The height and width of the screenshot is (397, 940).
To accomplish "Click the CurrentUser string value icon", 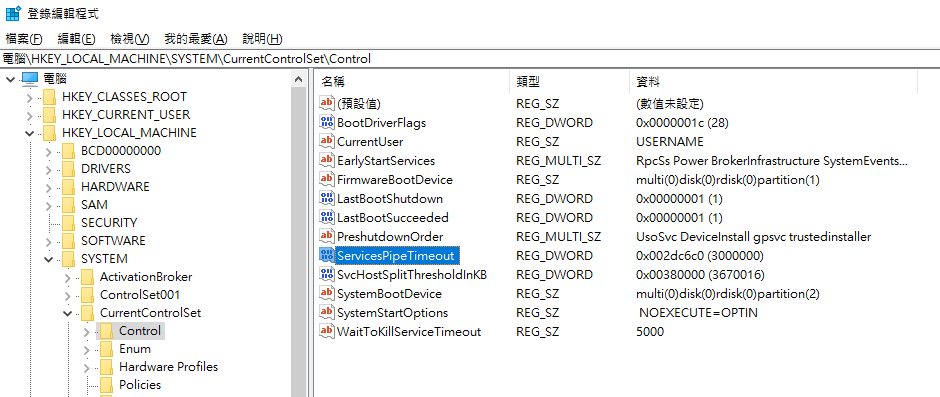I will [x=327, y=142].
